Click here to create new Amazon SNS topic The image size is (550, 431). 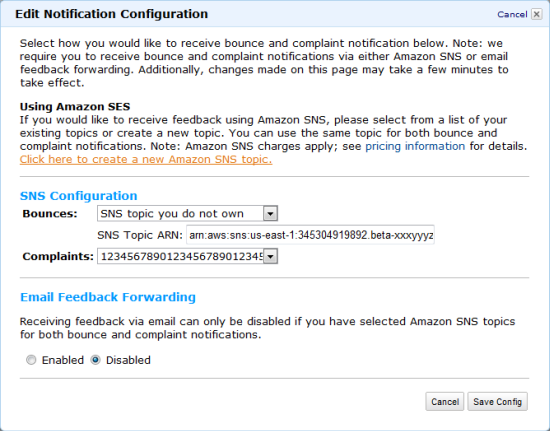(x=146, y=160)
